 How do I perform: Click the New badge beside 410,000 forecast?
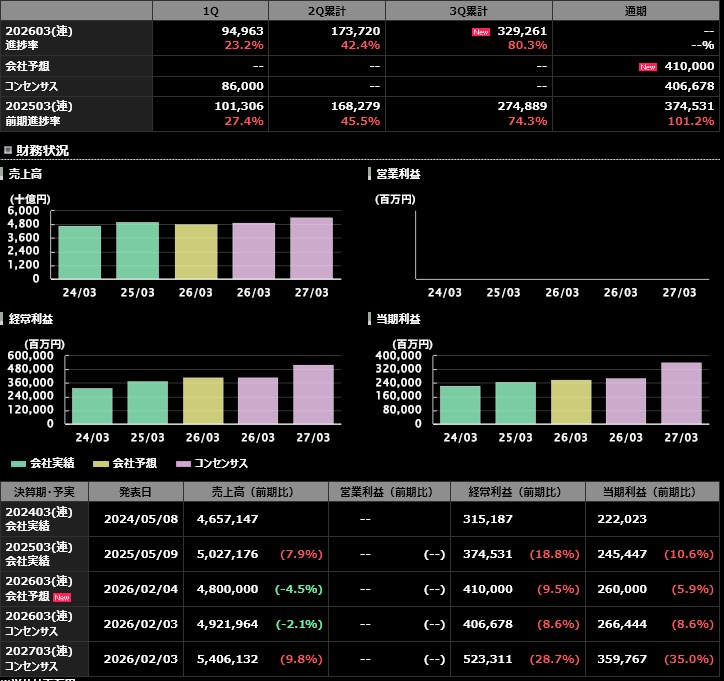[648, 66]
